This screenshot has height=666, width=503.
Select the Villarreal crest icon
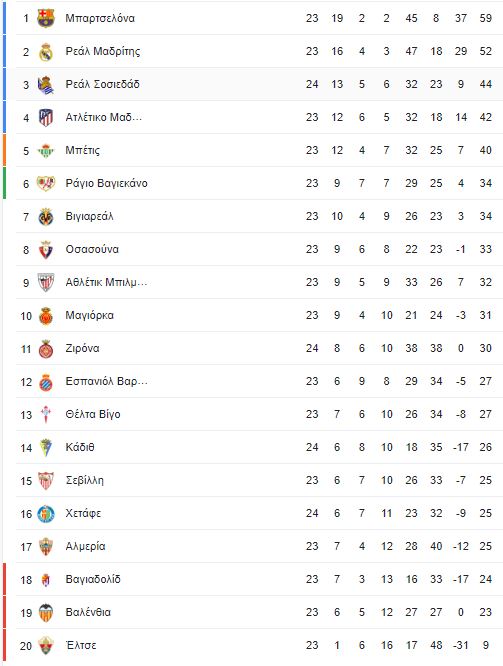click(x=46, y=217)
